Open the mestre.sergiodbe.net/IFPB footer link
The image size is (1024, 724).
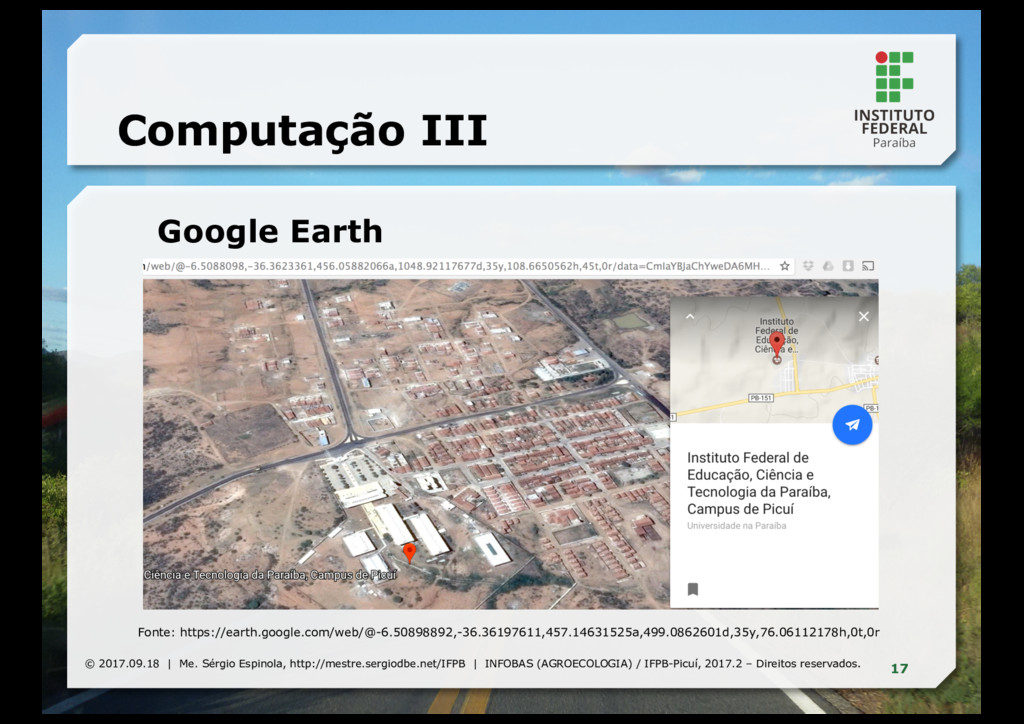[x=377, y=663]
